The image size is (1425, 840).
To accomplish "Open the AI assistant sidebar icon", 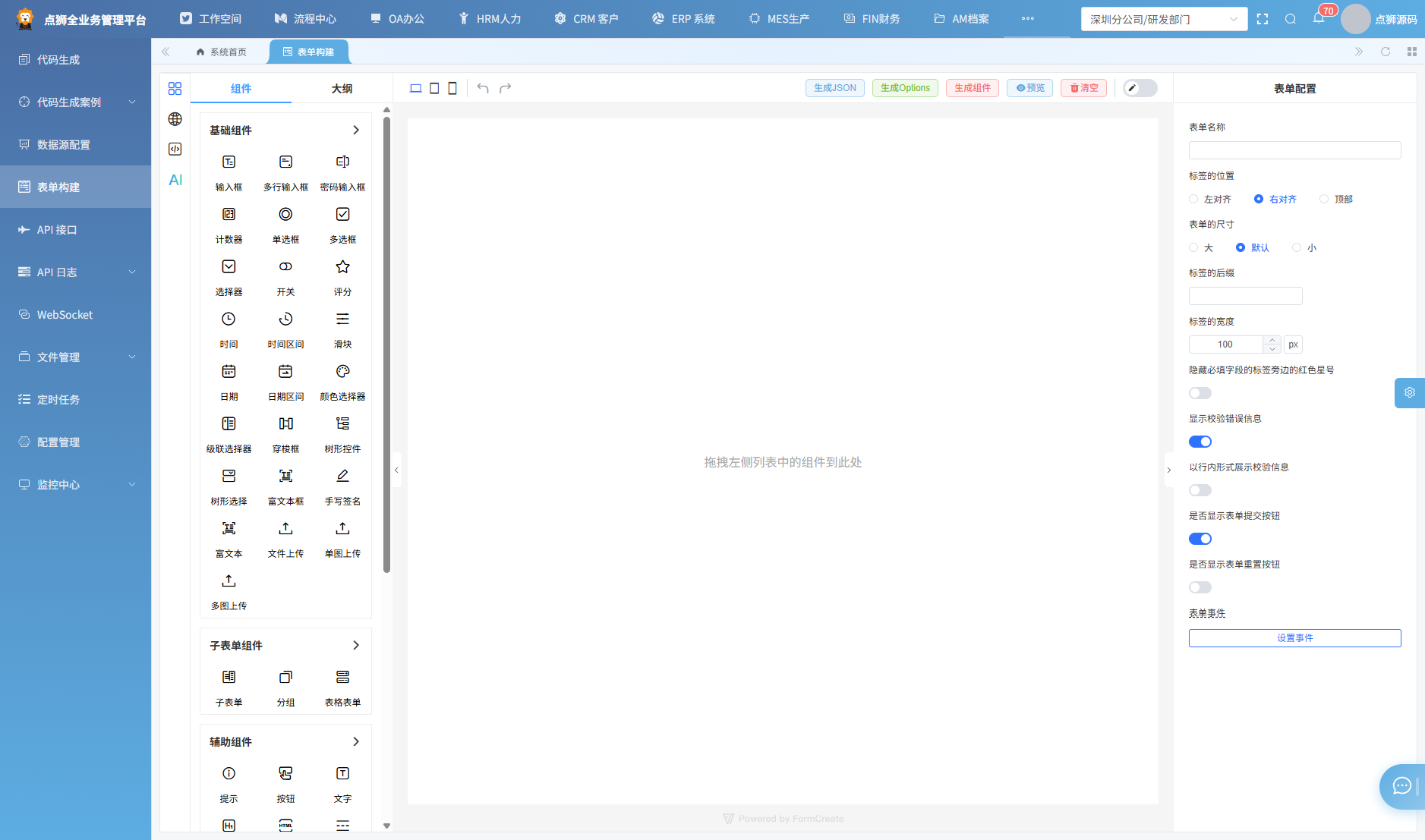I will pos(175,180).
